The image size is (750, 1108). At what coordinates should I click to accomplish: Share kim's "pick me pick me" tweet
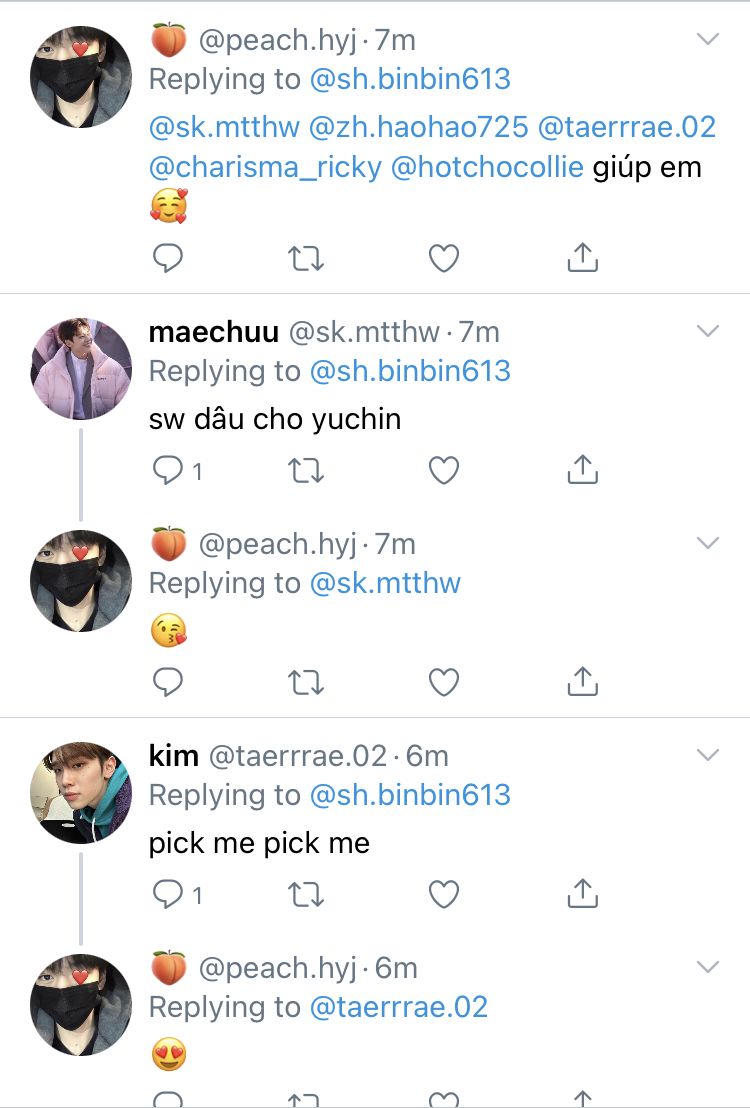point(582,895)
